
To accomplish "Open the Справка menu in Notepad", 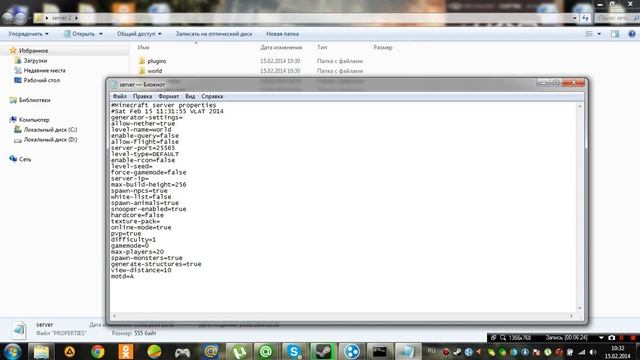I will click(212, 96).
